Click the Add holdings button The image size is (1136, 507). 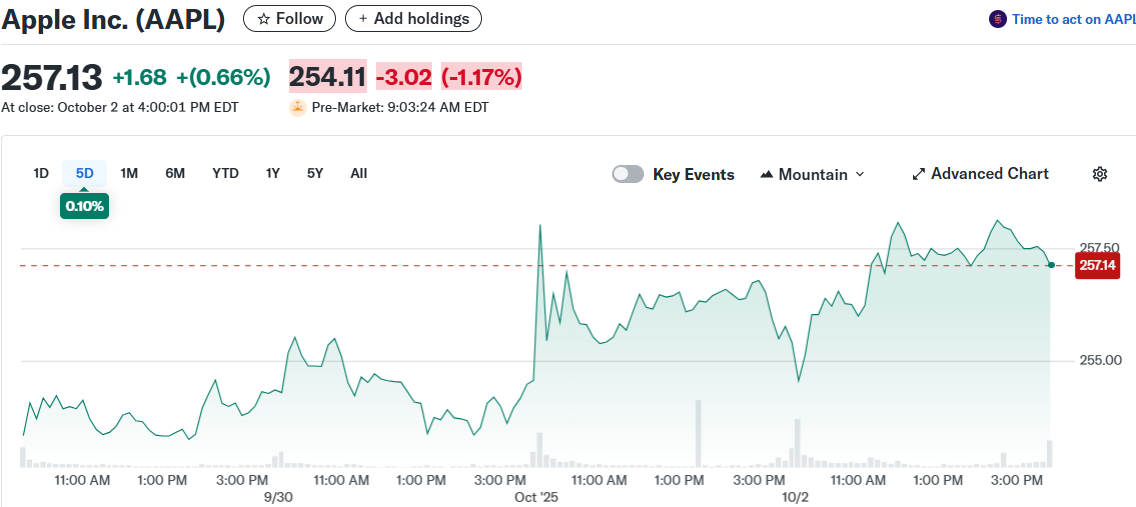[x=413, y=18]
